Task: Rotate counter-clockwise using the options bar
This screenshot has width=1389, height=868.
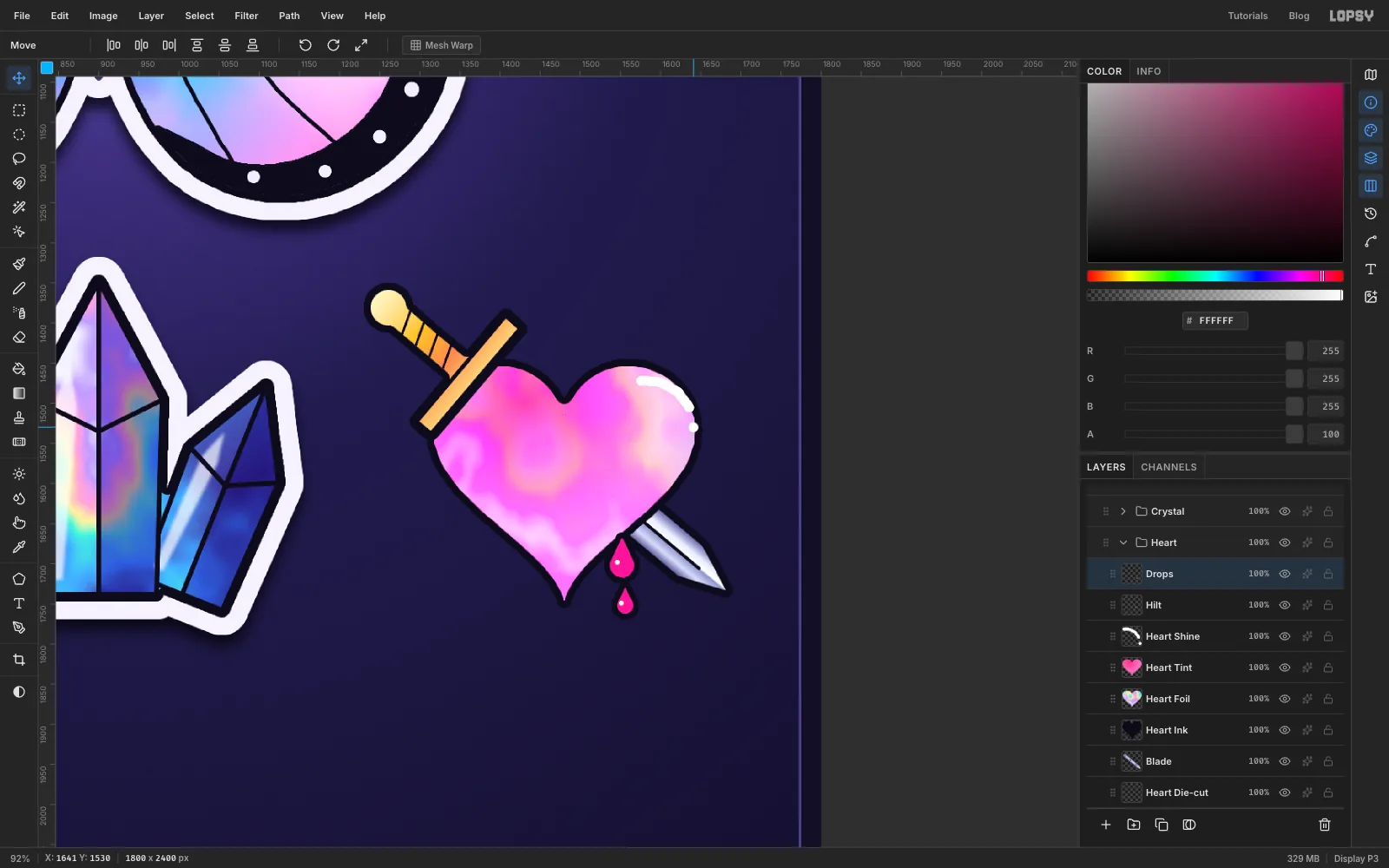Action: tap(306, 45)
